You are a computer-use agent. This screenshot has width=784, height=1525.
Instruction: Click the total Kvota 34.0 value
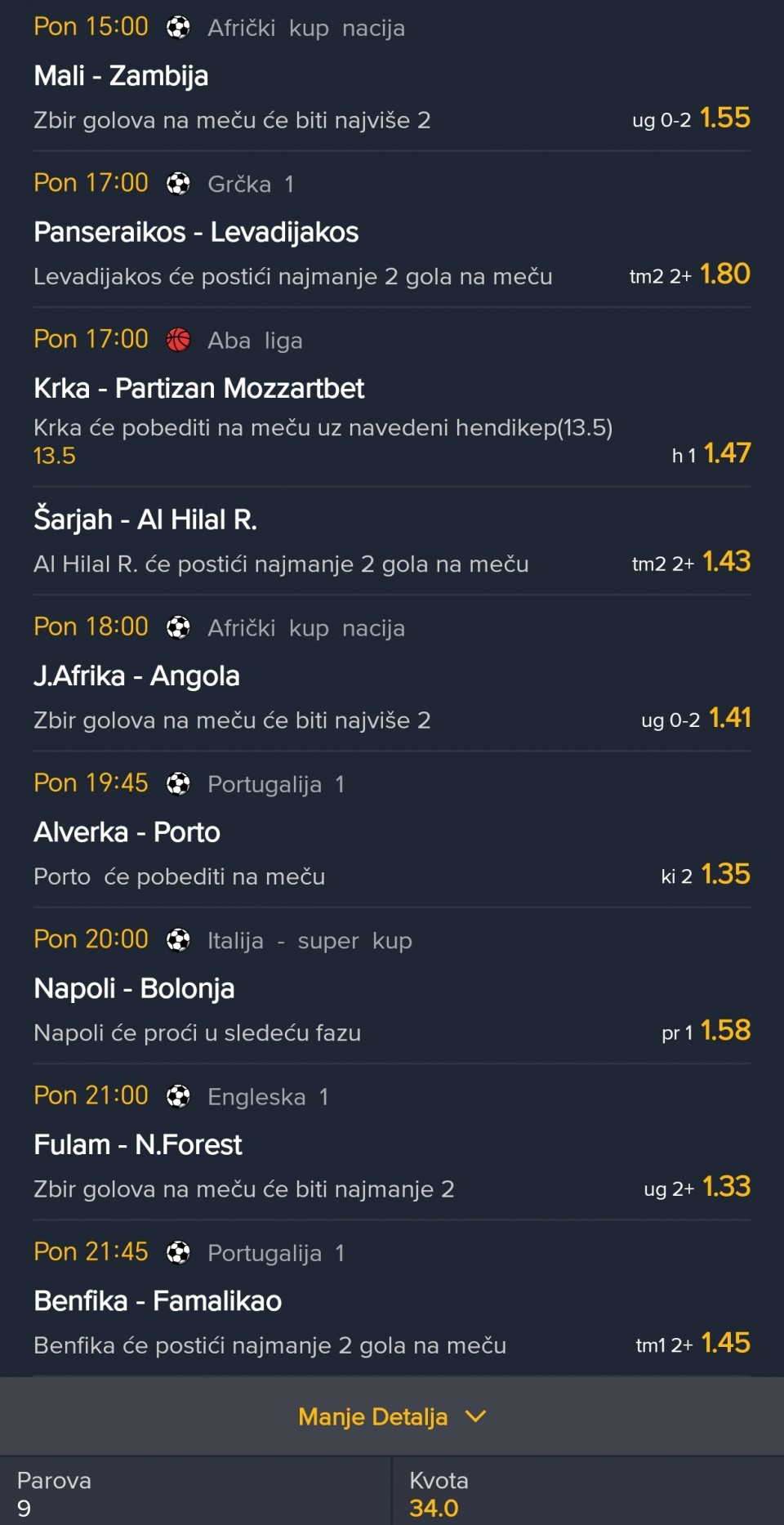coord(434,1508)
